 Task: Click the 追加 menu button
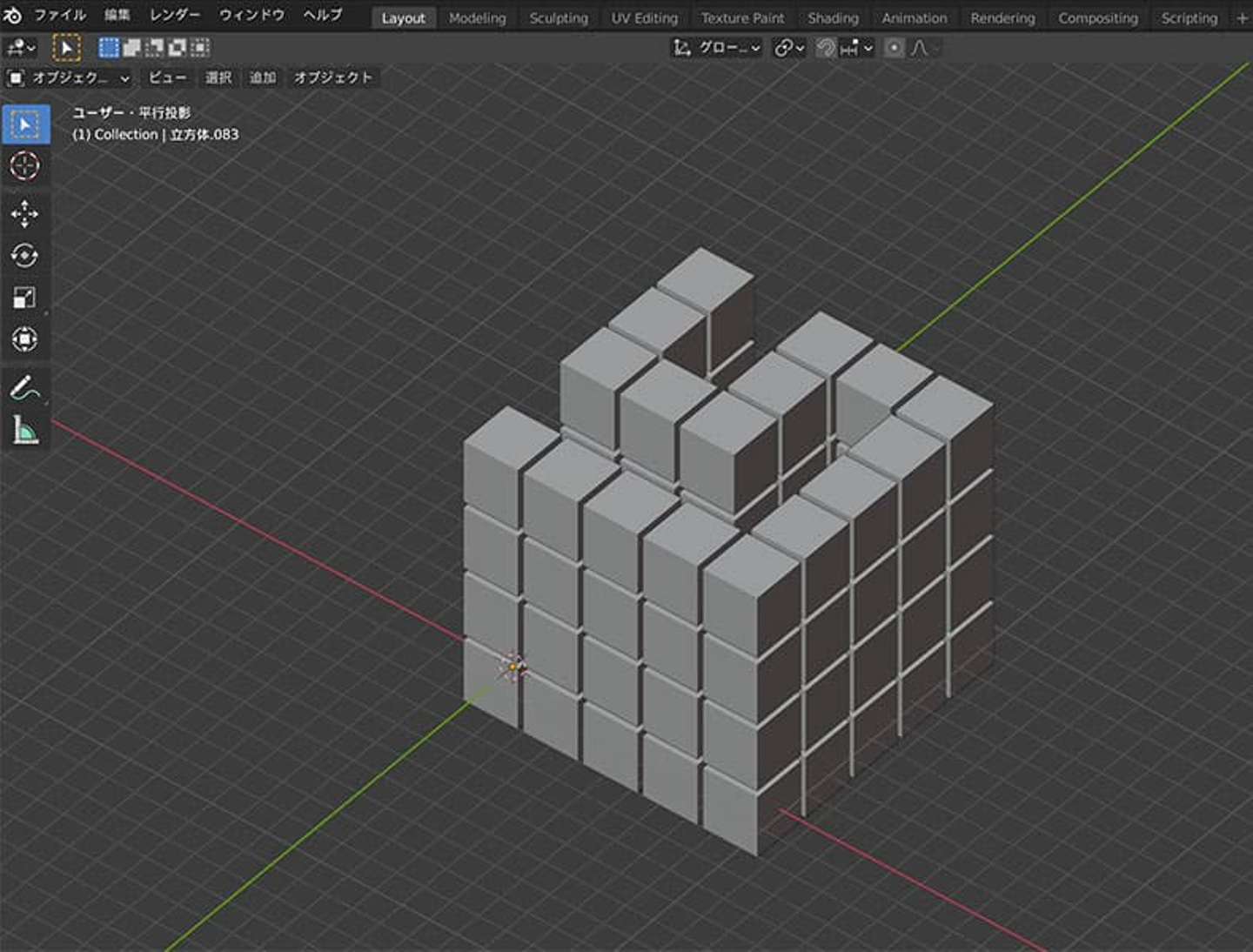point(262,78)
